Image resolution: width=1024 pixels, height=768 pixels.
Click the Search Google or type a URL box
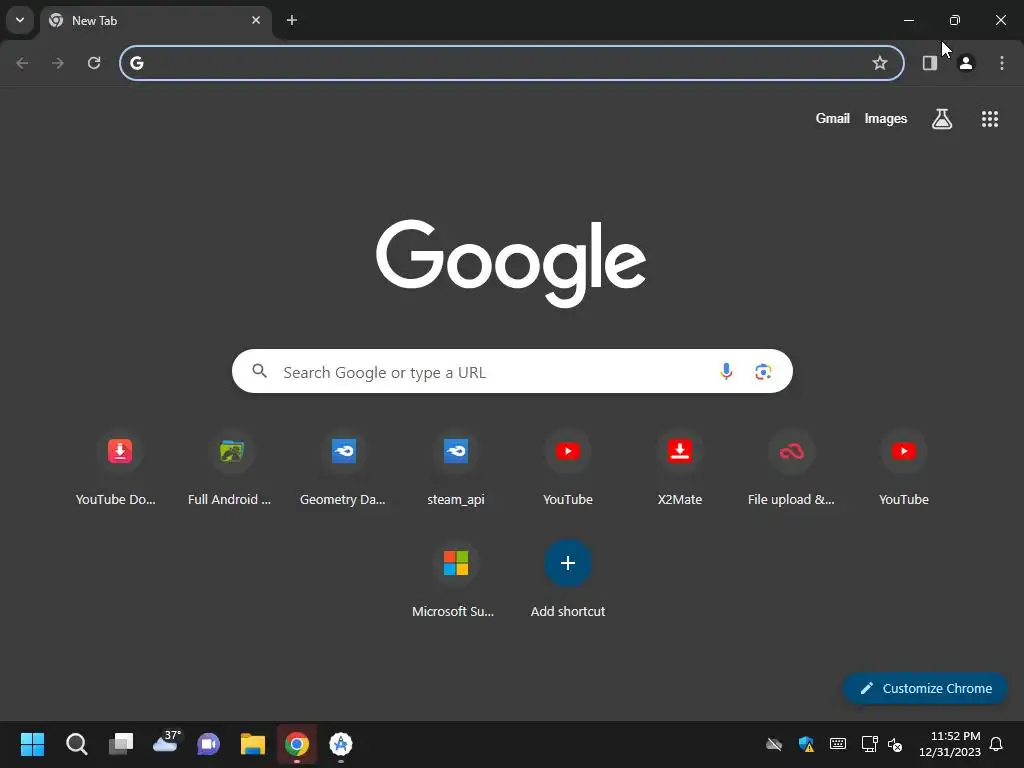[x=512, y=371]
